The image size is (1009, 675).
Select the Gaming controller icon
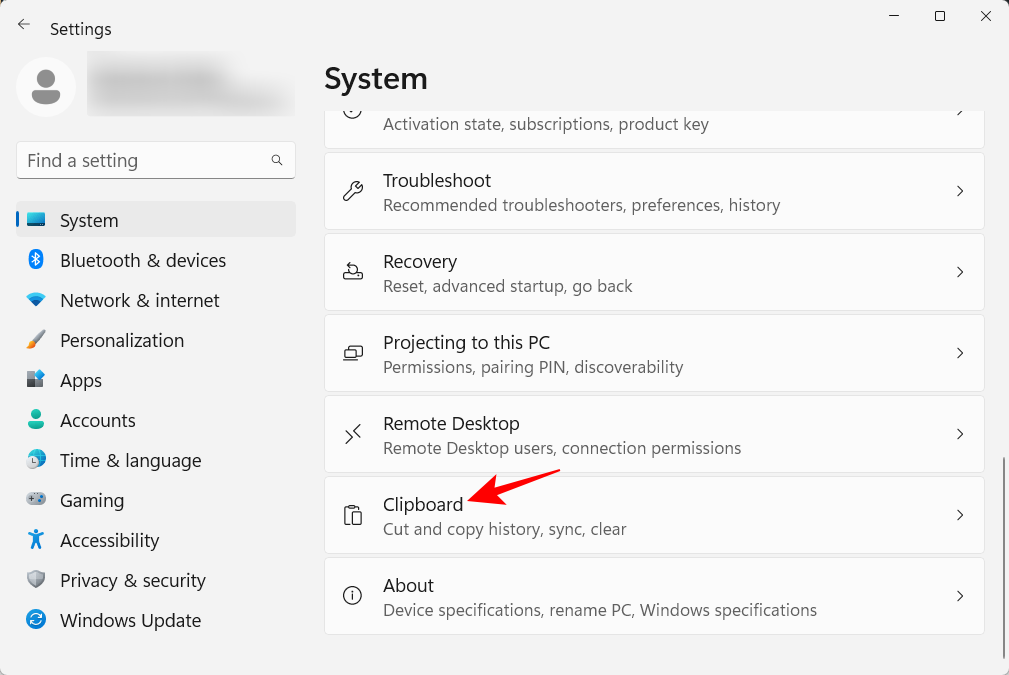35,500
